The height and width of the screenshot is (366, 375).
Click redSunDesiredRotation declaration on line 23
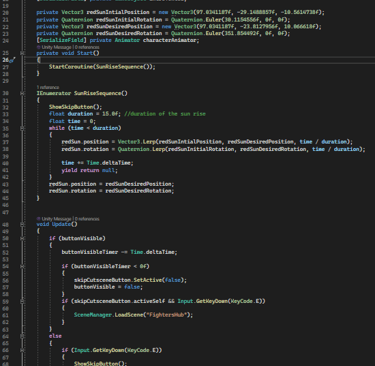pos(129,33)
